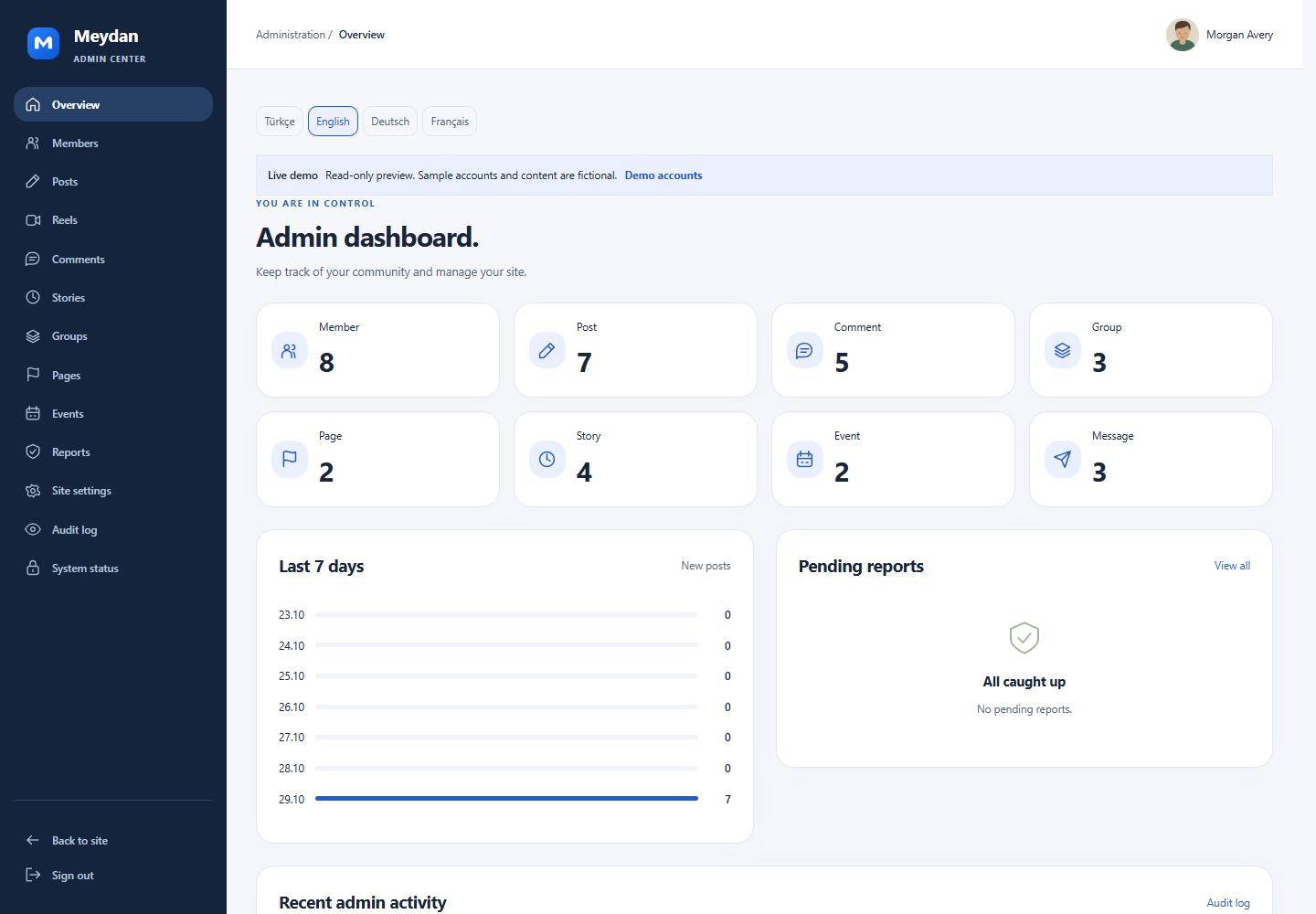Click the 'No pending reports.' text
This screenshot has width=1316, height=914.
[x=1024, y=709]
